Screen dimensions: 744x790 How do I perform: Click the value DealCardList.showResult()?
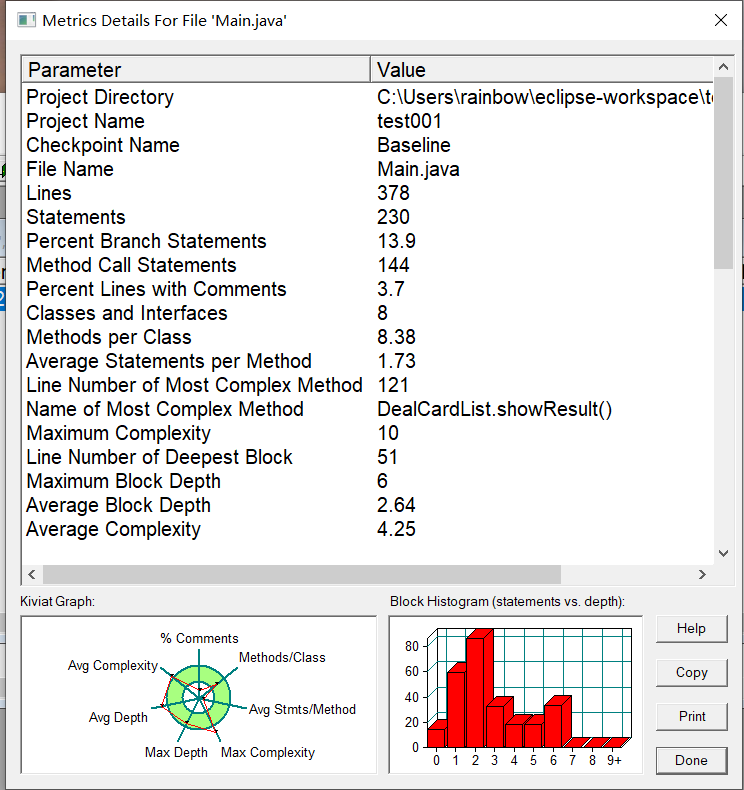click(x=495, y=409)
